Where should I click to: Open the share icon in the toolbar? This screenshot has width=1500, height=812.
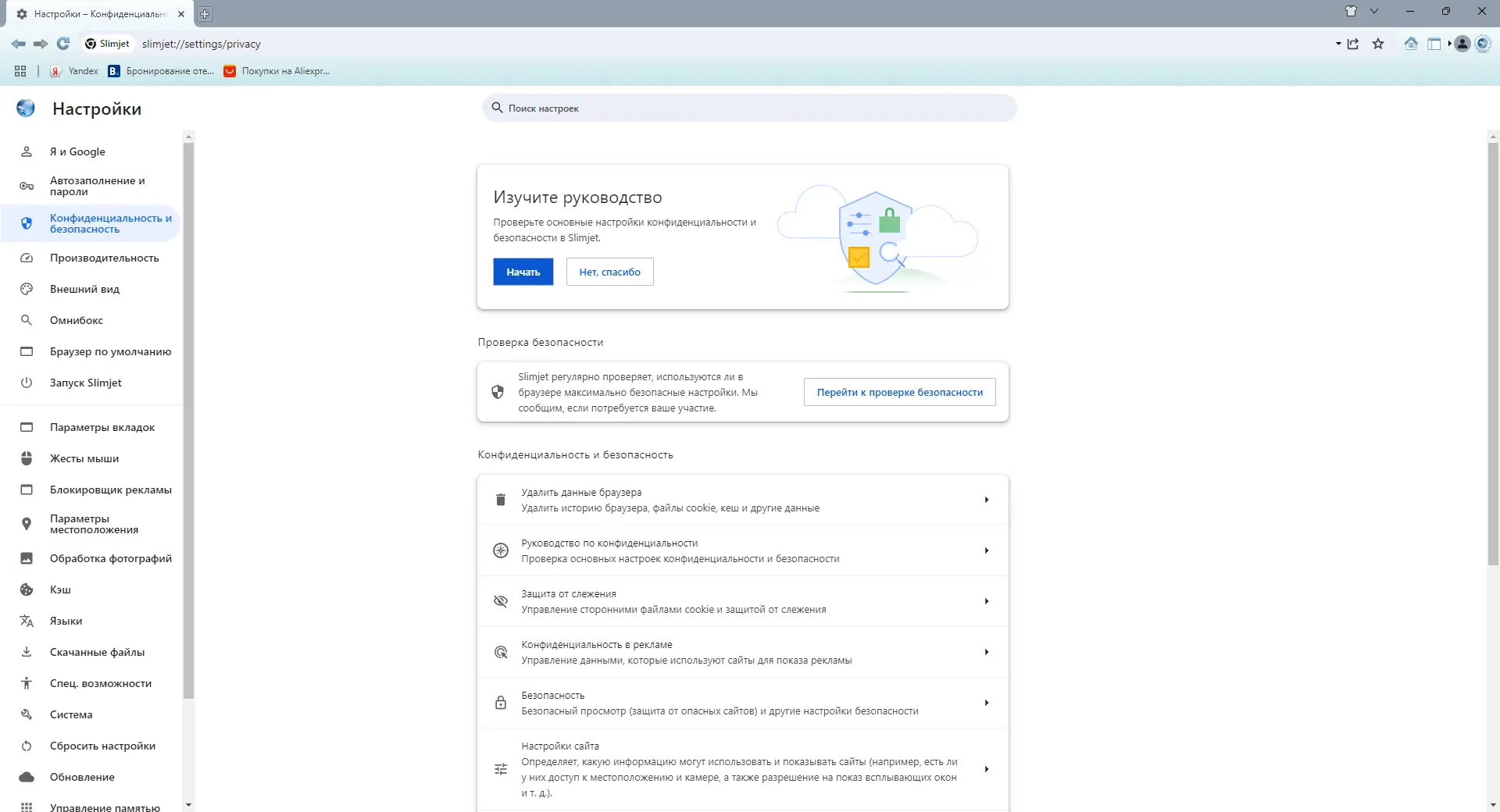[1354, 44]
